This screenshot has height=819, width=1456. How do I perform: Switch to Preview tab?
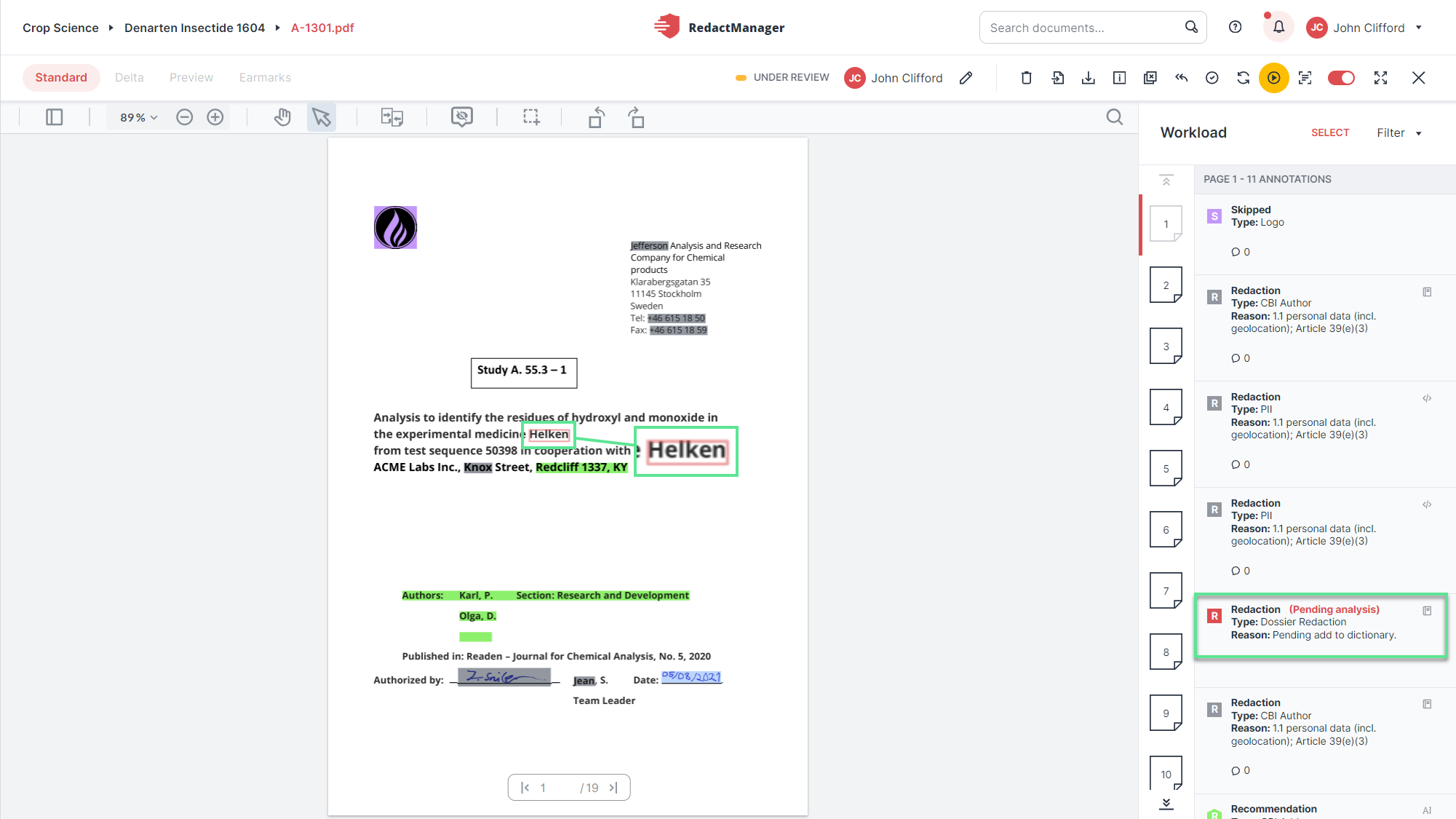pyautogui.click(x=191, y=78)
